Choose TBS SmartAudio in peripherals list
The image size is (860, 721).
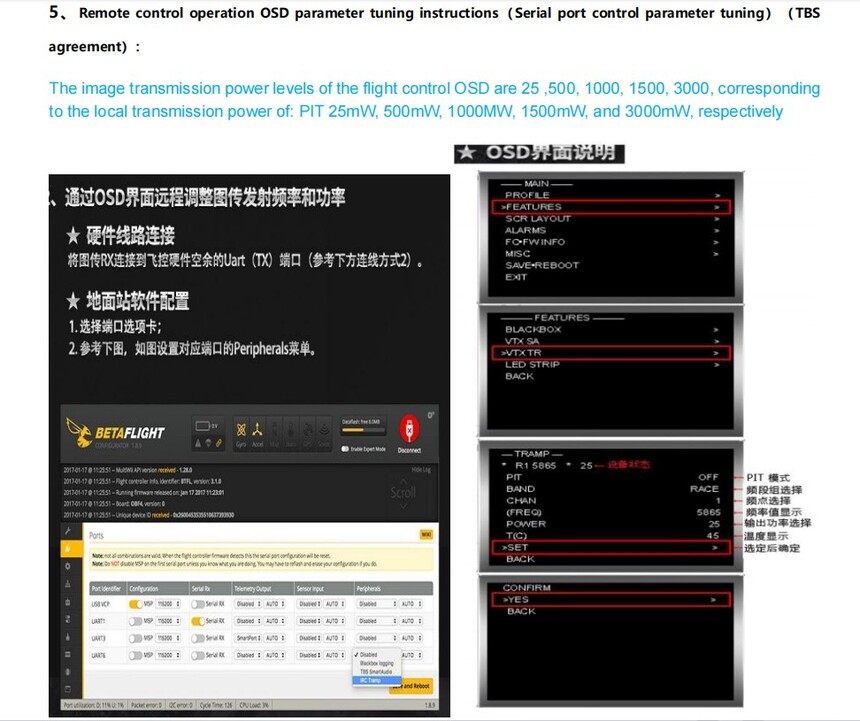377,672
